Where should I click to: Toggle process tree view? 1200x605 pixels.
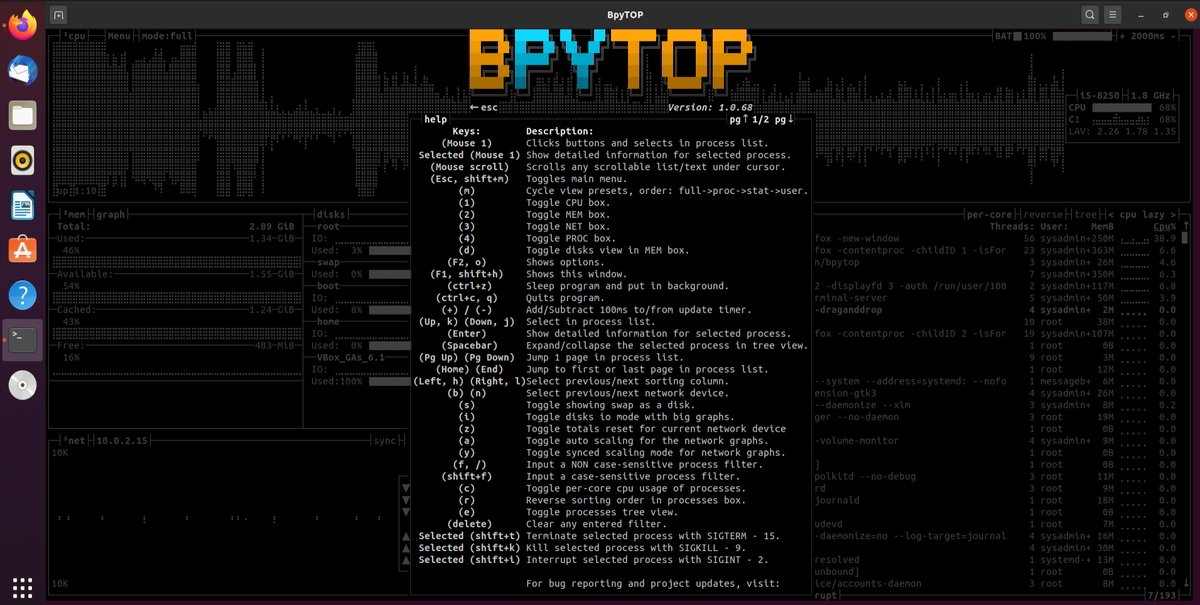coord(1085,214)
